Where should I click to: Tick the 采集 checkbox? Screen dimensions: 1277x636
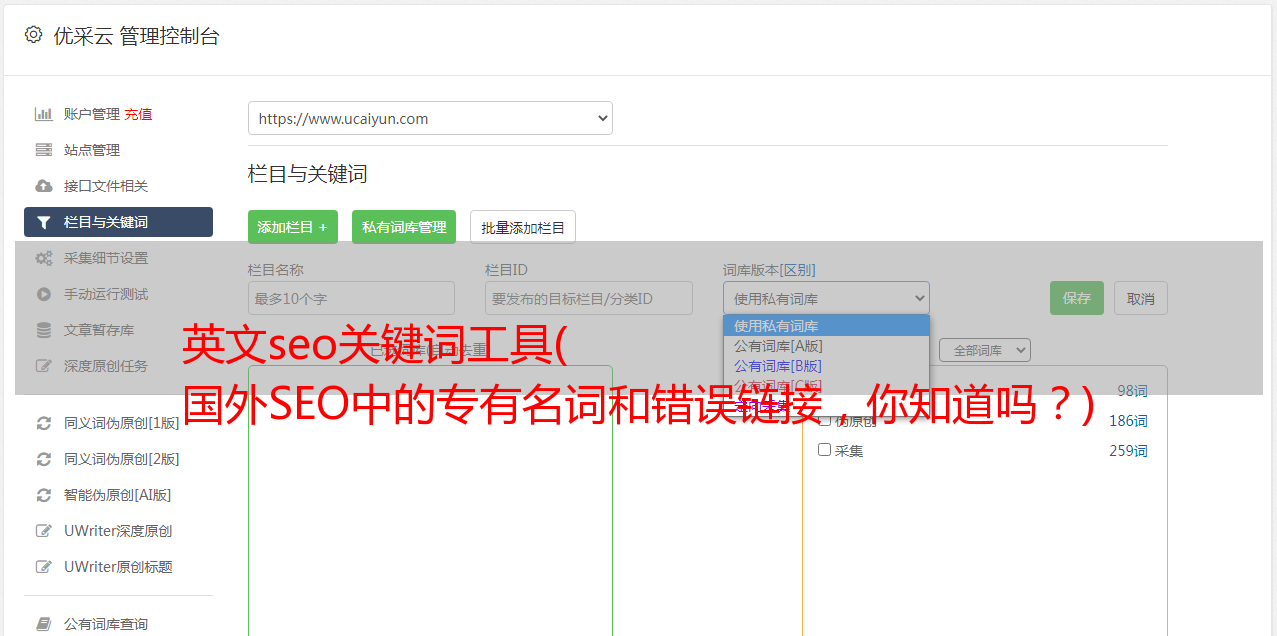[825, 450]
